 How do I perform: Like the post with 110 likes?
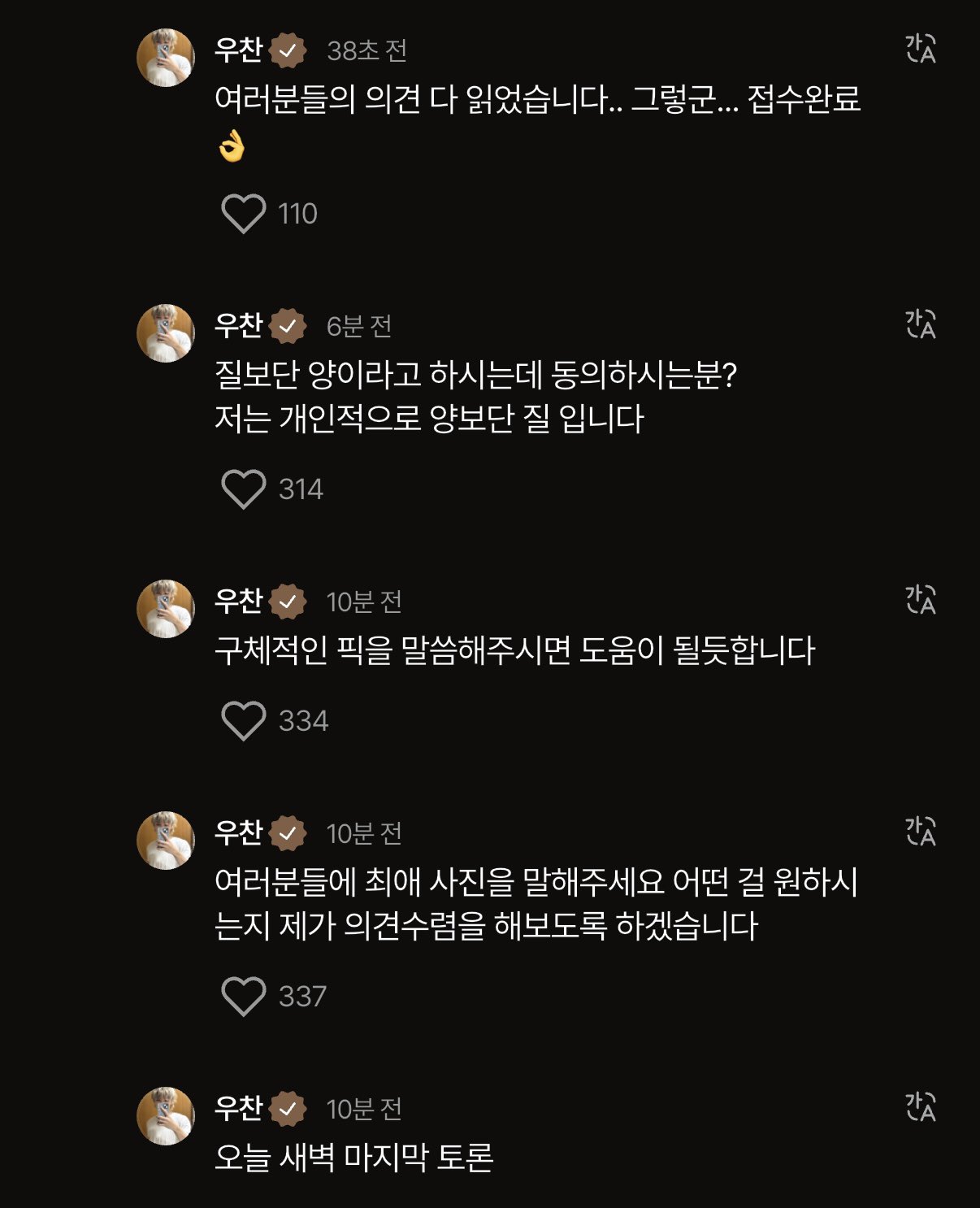click(x=243, y=214)
